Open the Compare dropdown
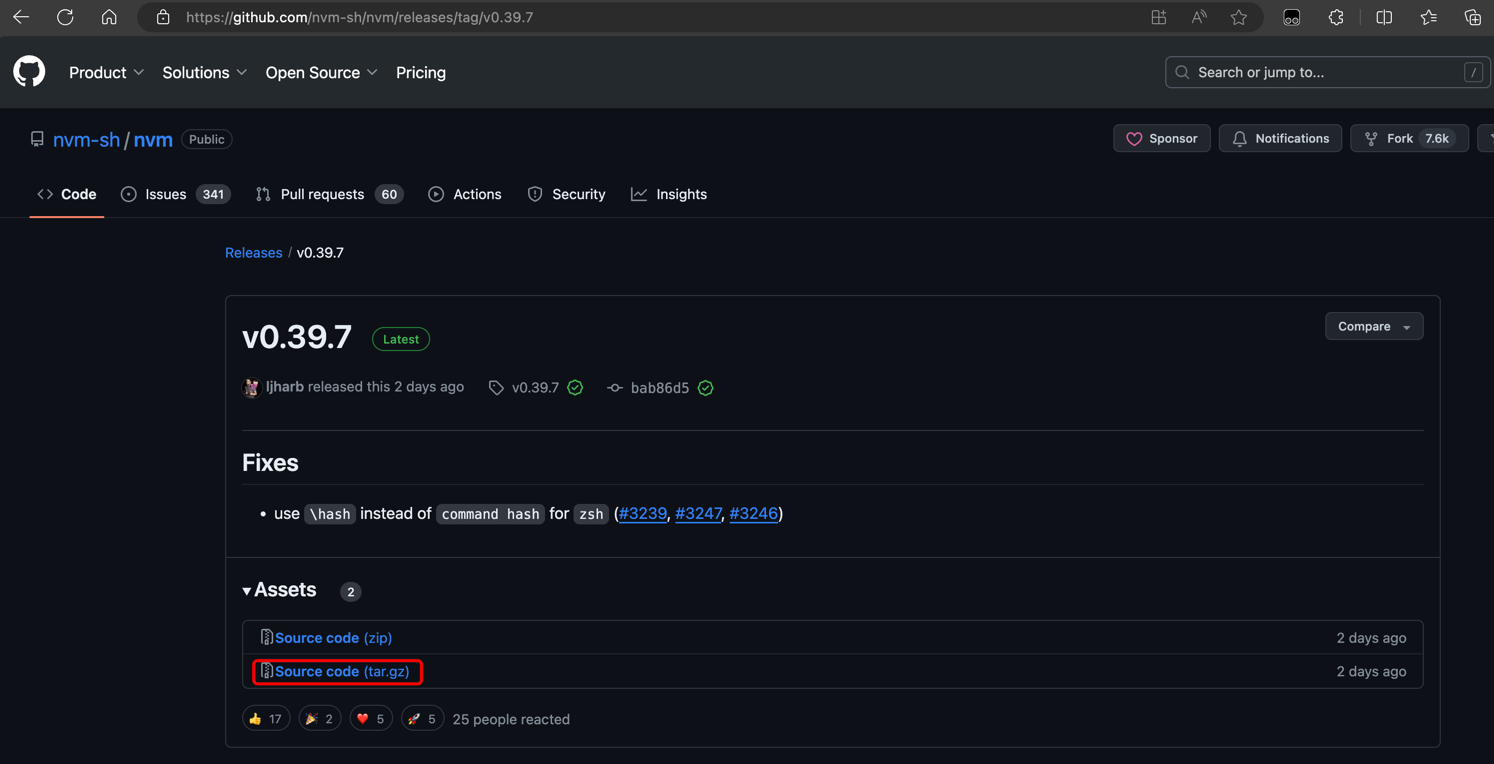1494x764 pixels. [1374, 326]
